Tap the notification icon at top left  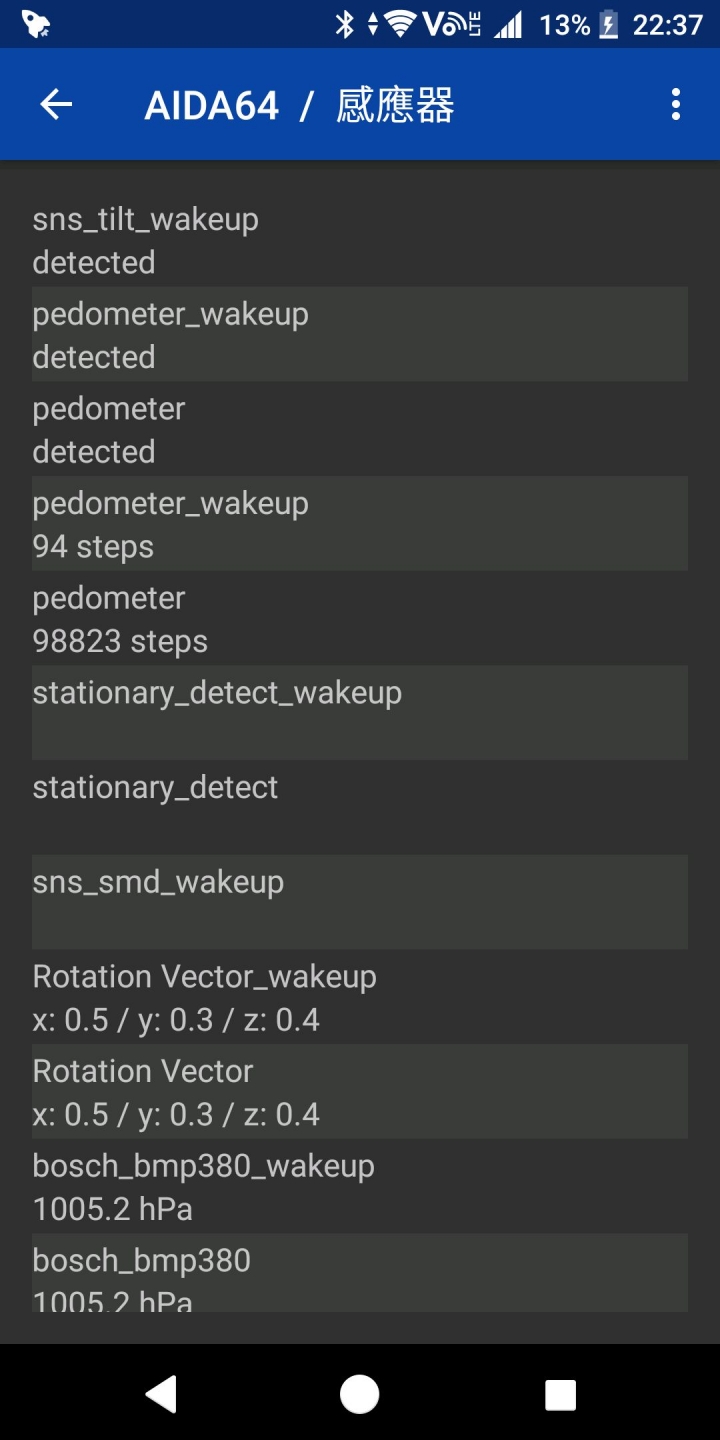[36, 24]
